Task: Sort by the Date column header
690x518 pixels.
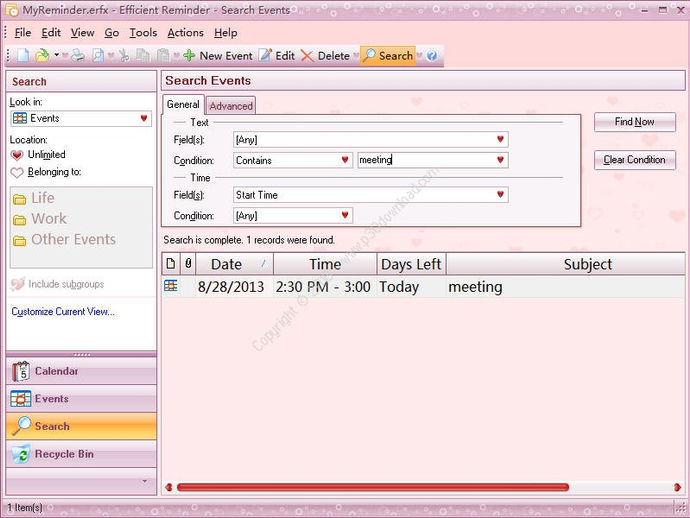Action: click(x=235, y=264)
